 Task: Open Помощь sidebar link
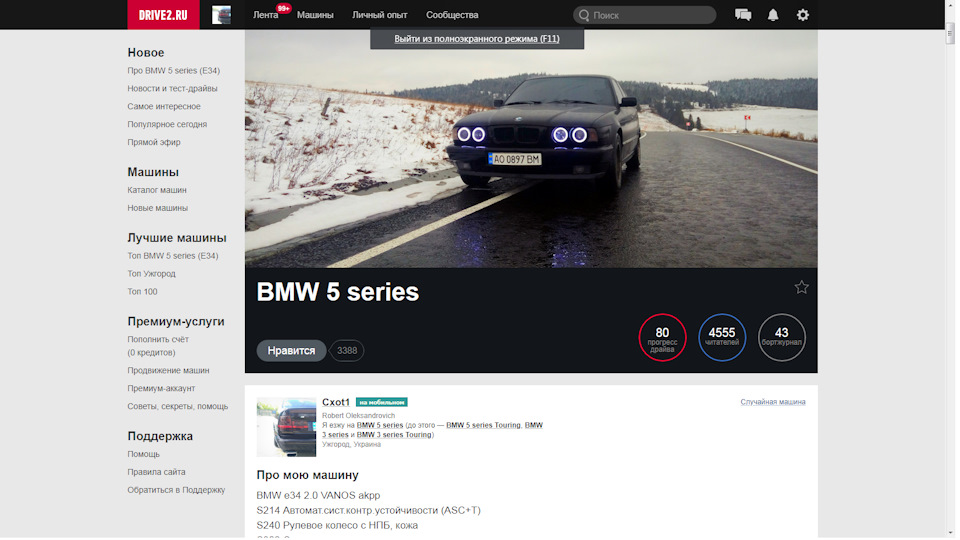pos(143,454)
